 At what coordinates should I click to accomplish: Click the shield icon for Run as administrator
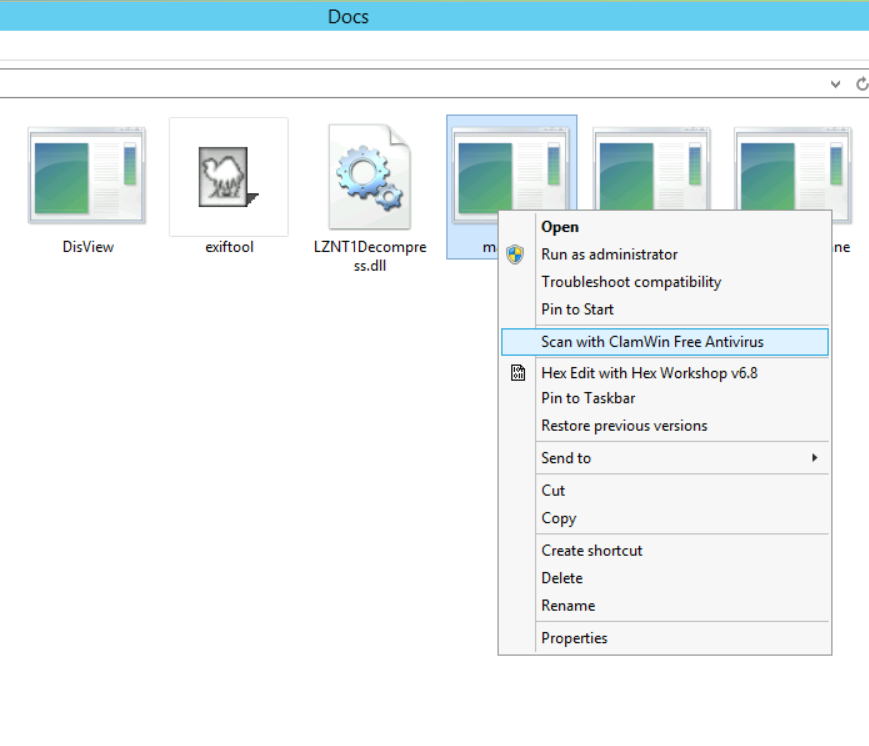[516, 255]
